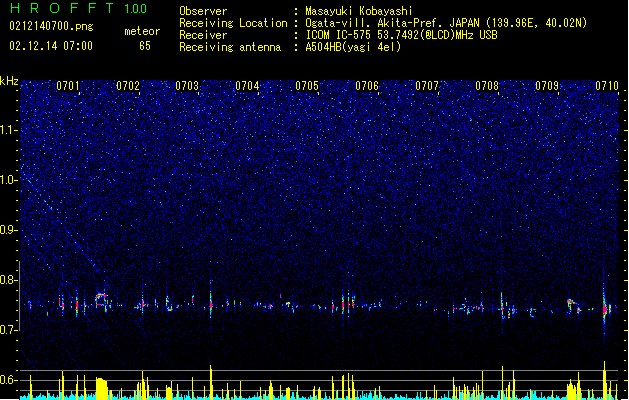
Task: Click the 0705 time marker
Action: click(307, 86)
